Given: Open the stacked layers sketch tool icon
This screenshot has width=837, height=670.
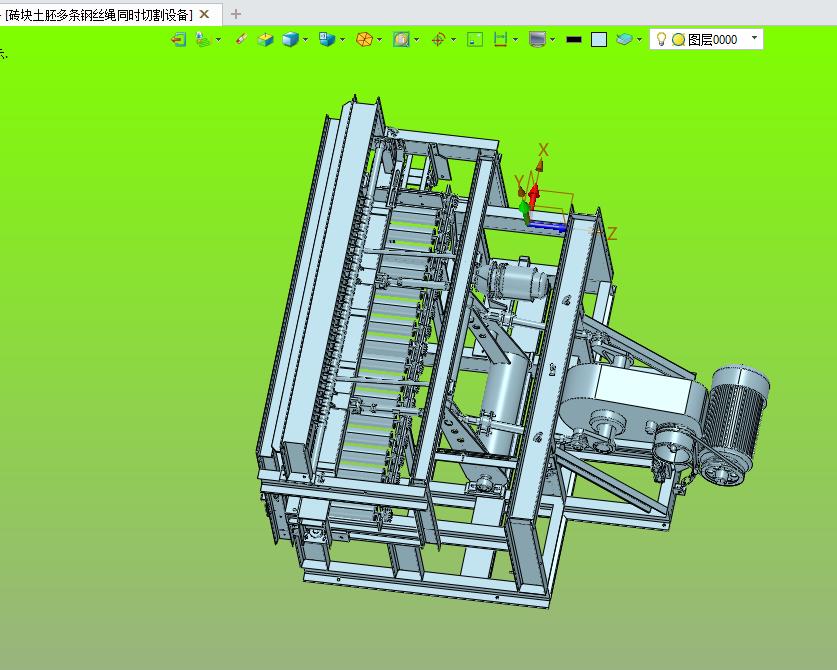Looking at the screenshot, I should pyautogui.click(x=204, y=40).
